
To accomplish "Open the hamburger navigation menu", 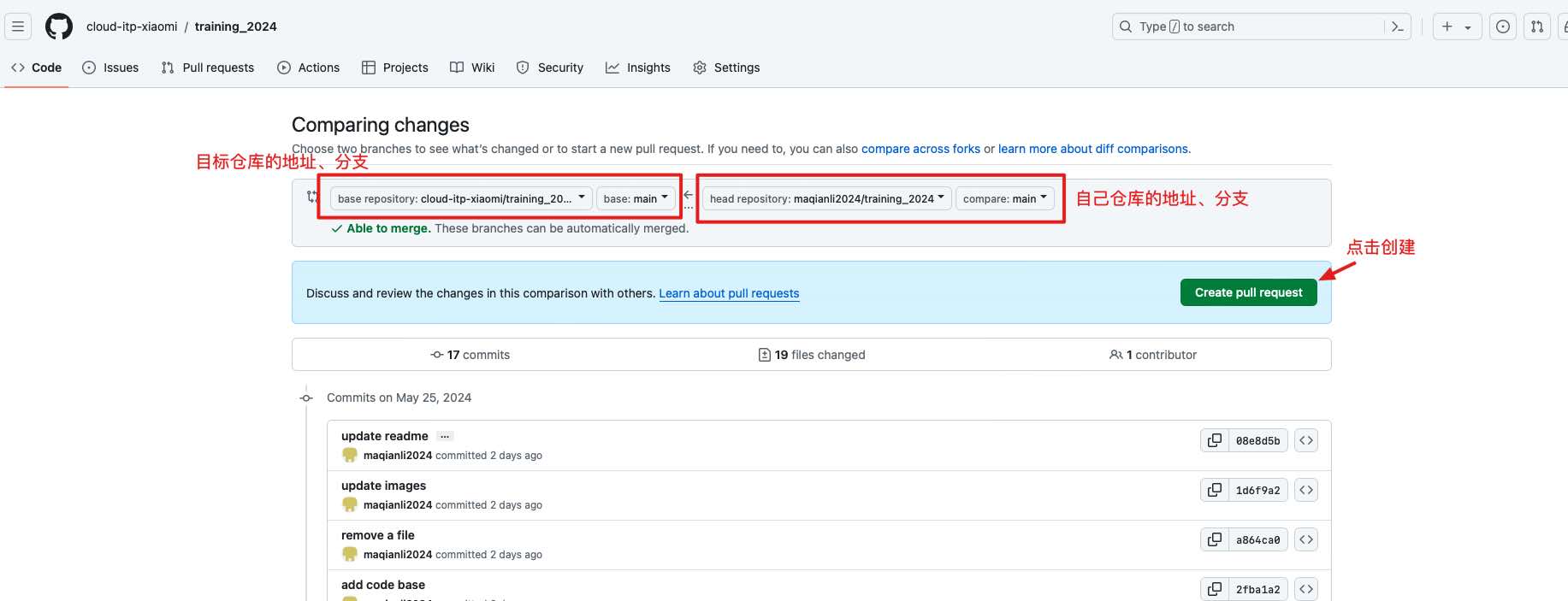I will [x=18, y=27].
